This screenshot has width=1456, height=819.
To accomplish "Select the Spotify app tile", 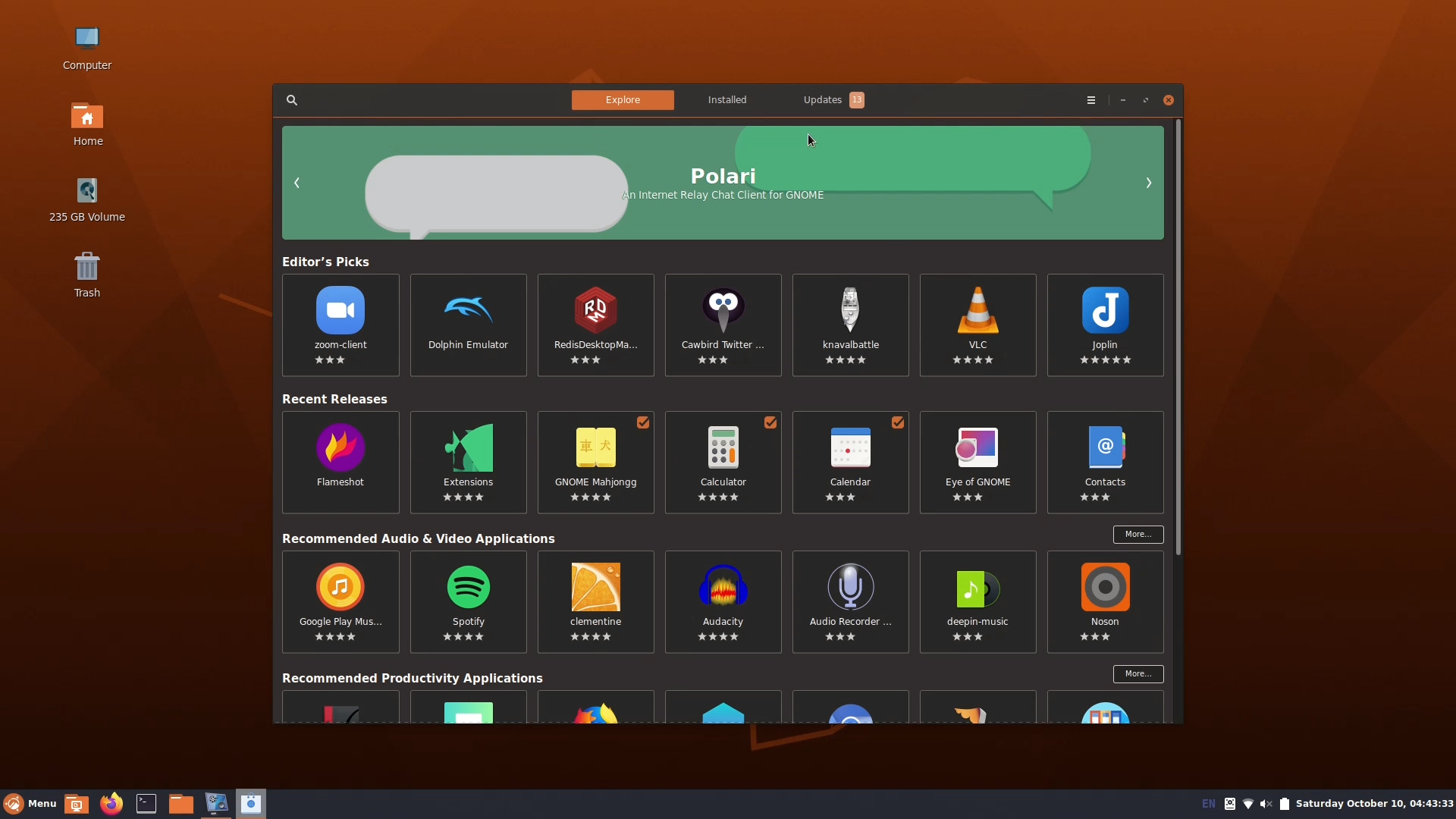I will (x=468, y=601).
